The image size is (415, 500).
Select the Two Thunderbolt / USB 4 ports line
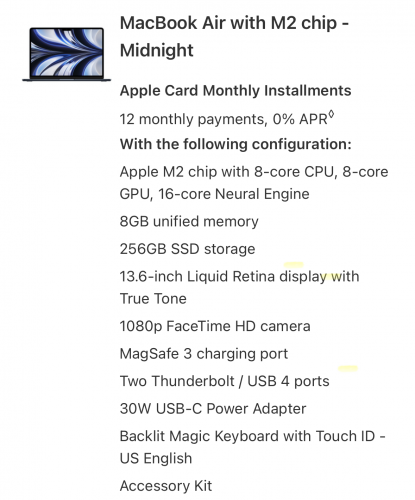224,381
